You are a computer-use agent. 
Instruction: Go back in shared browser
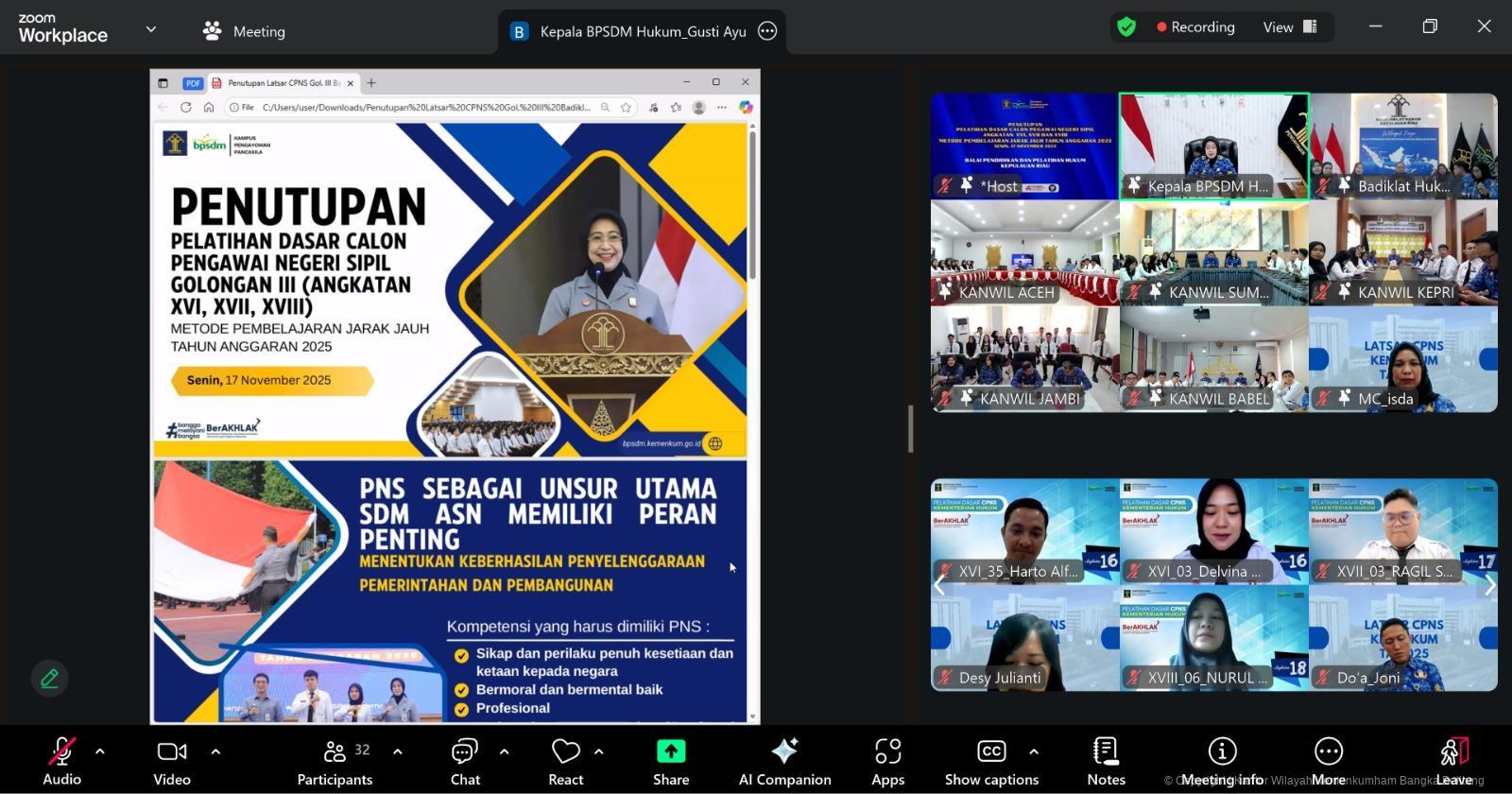pos(163,107)
